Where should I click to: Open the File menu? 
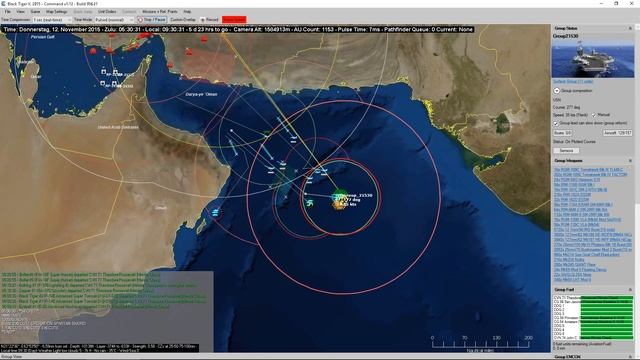point(7,11)
